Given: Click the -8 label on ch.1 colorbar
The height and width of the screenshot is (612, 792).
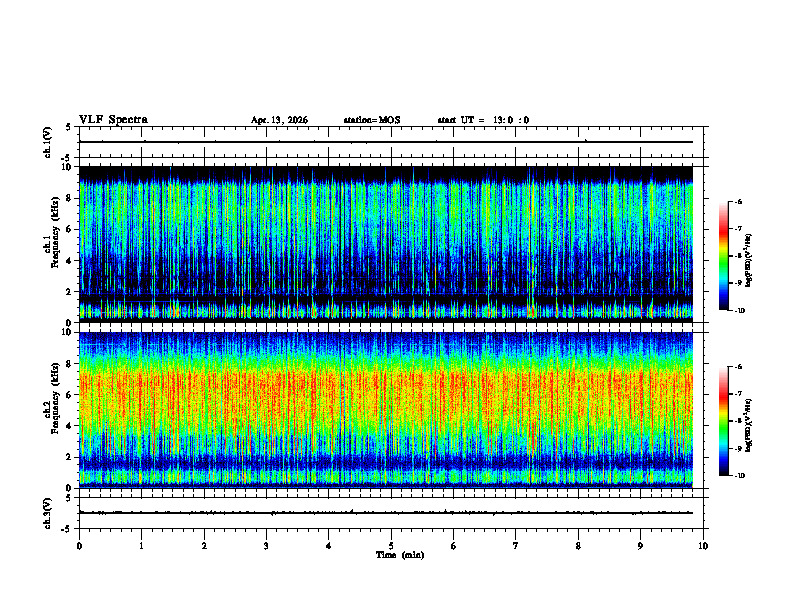Looking at the screenshot, I should pyautogui.click(x=738, y=256).
